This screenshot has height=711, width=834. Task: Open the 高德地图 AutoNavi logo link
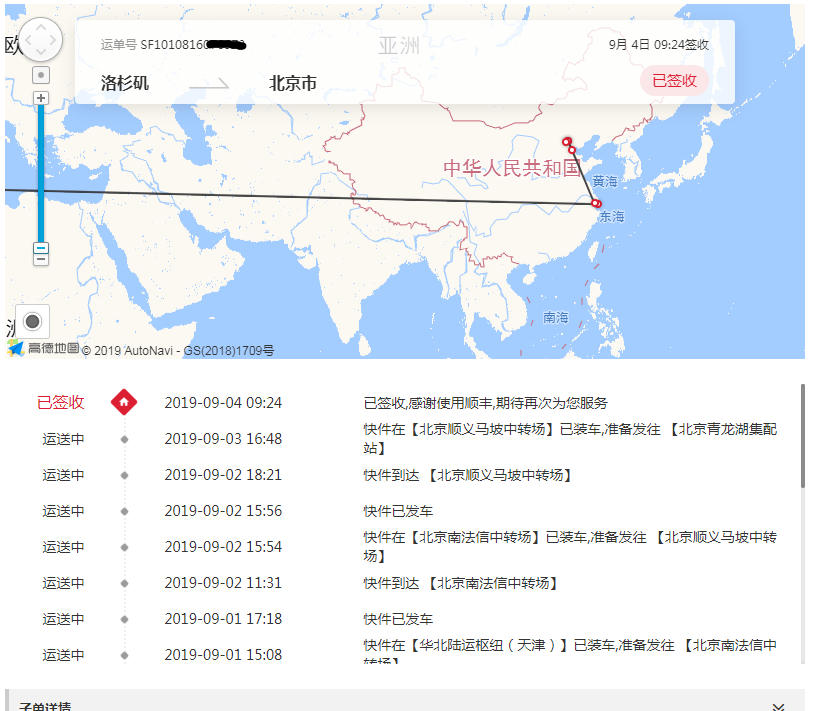42,349
